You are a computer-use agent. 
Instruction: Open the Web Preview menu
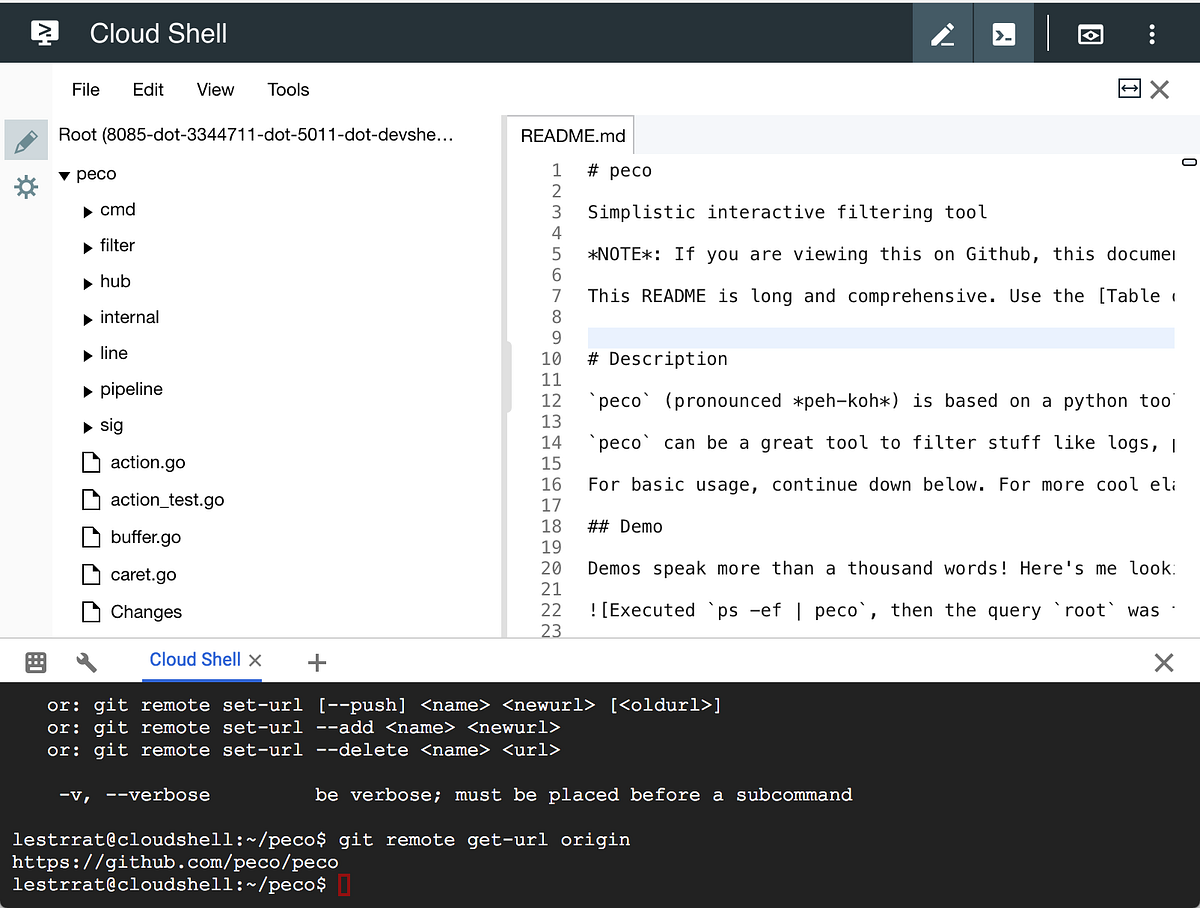point(1090,34)
